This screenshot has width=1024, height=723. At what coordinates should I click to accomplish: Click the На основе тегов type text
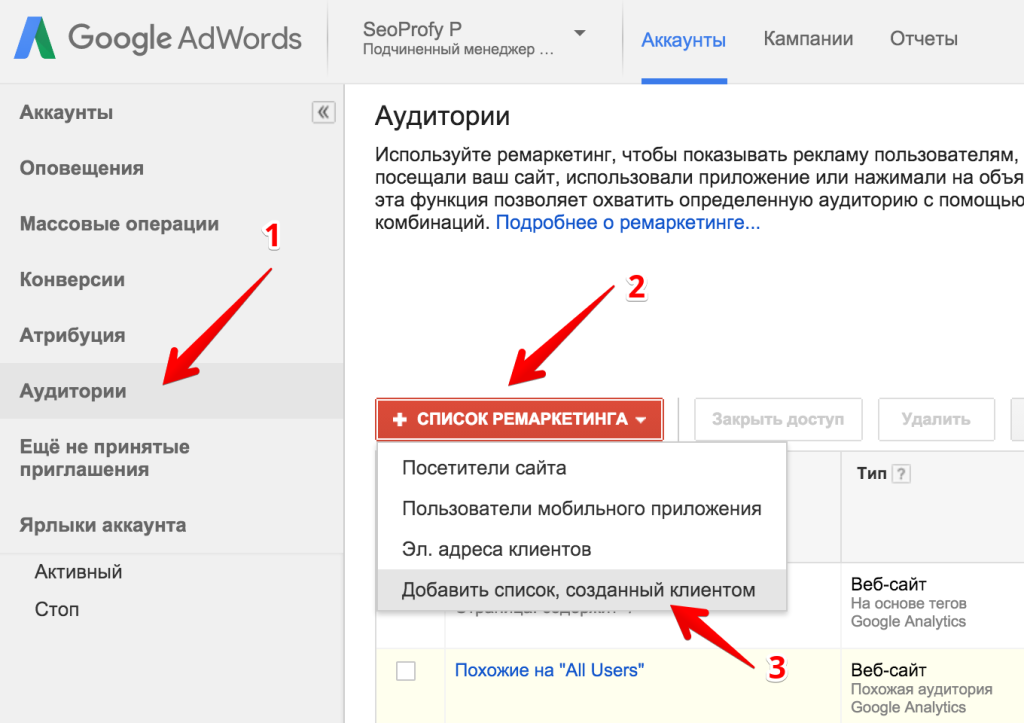point(908,603)
